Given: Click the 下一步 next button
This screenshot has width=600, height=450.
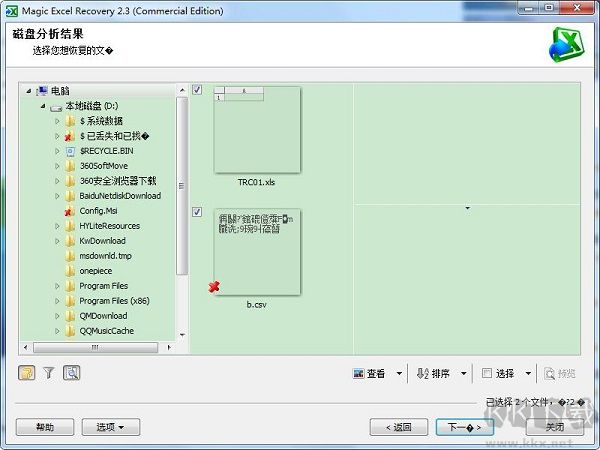Looking at the screenshot, I should [x=465, y=427].
